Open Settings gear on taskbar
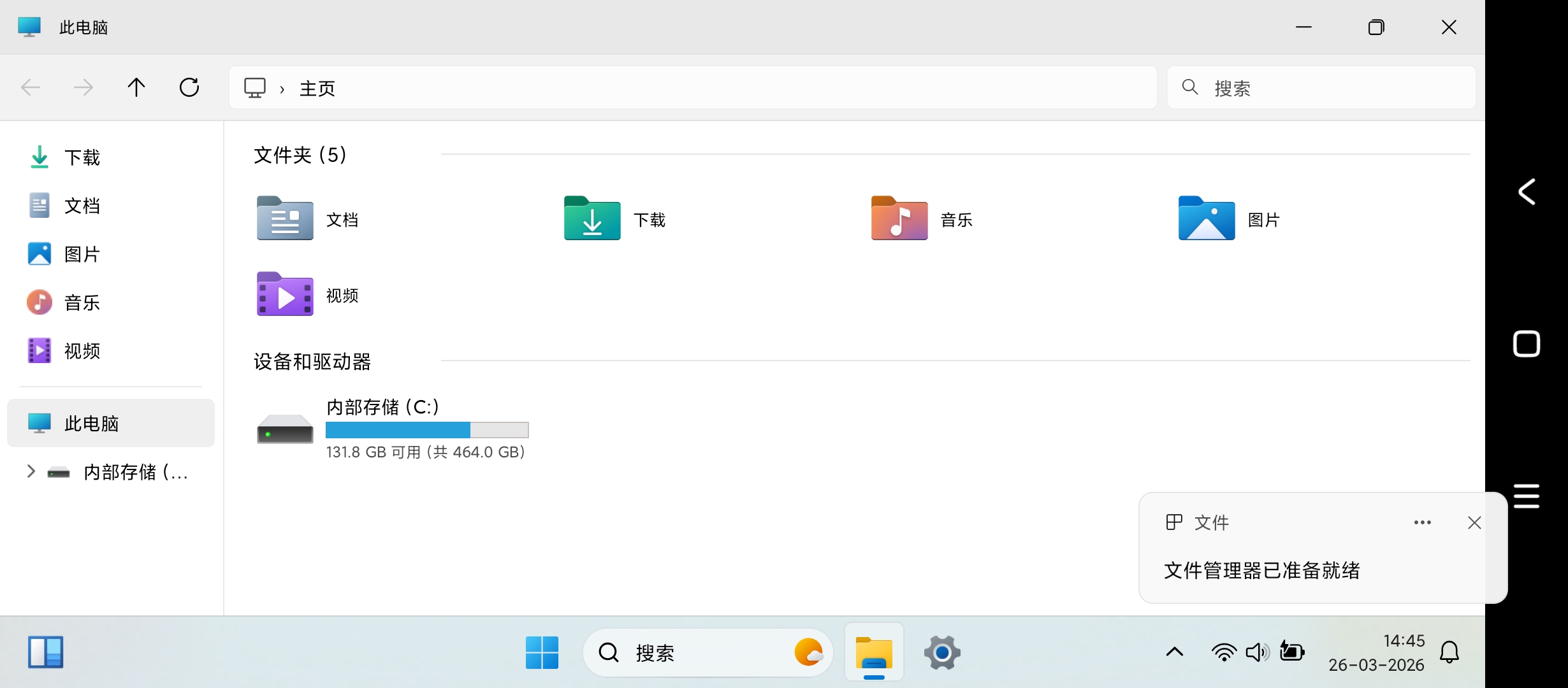This screenshot has width=1568, height=688. [942, 652]
